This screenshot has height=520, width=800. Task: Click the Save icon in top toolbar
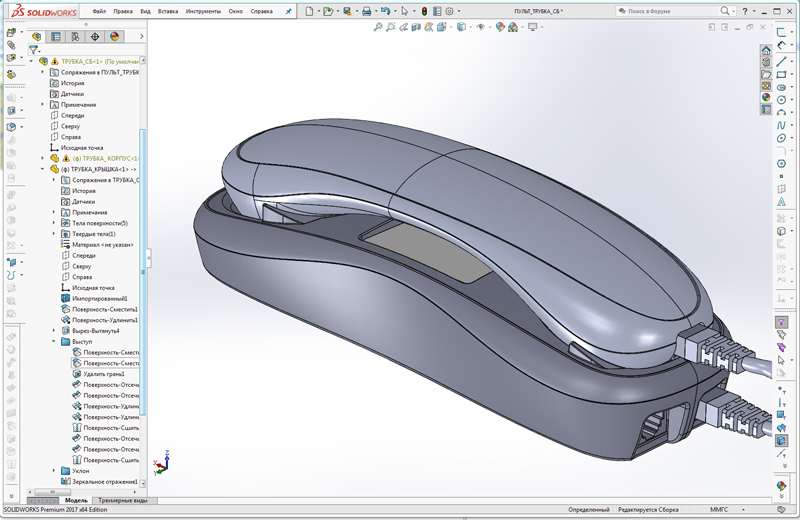tap(347, 11)
